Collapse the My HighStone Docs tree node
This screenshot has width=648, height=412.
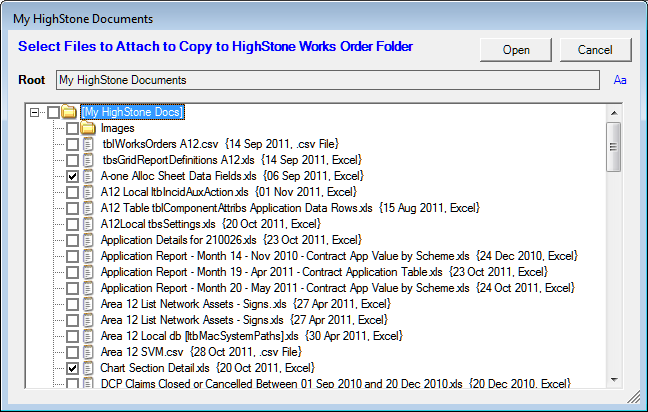point(35,112)
